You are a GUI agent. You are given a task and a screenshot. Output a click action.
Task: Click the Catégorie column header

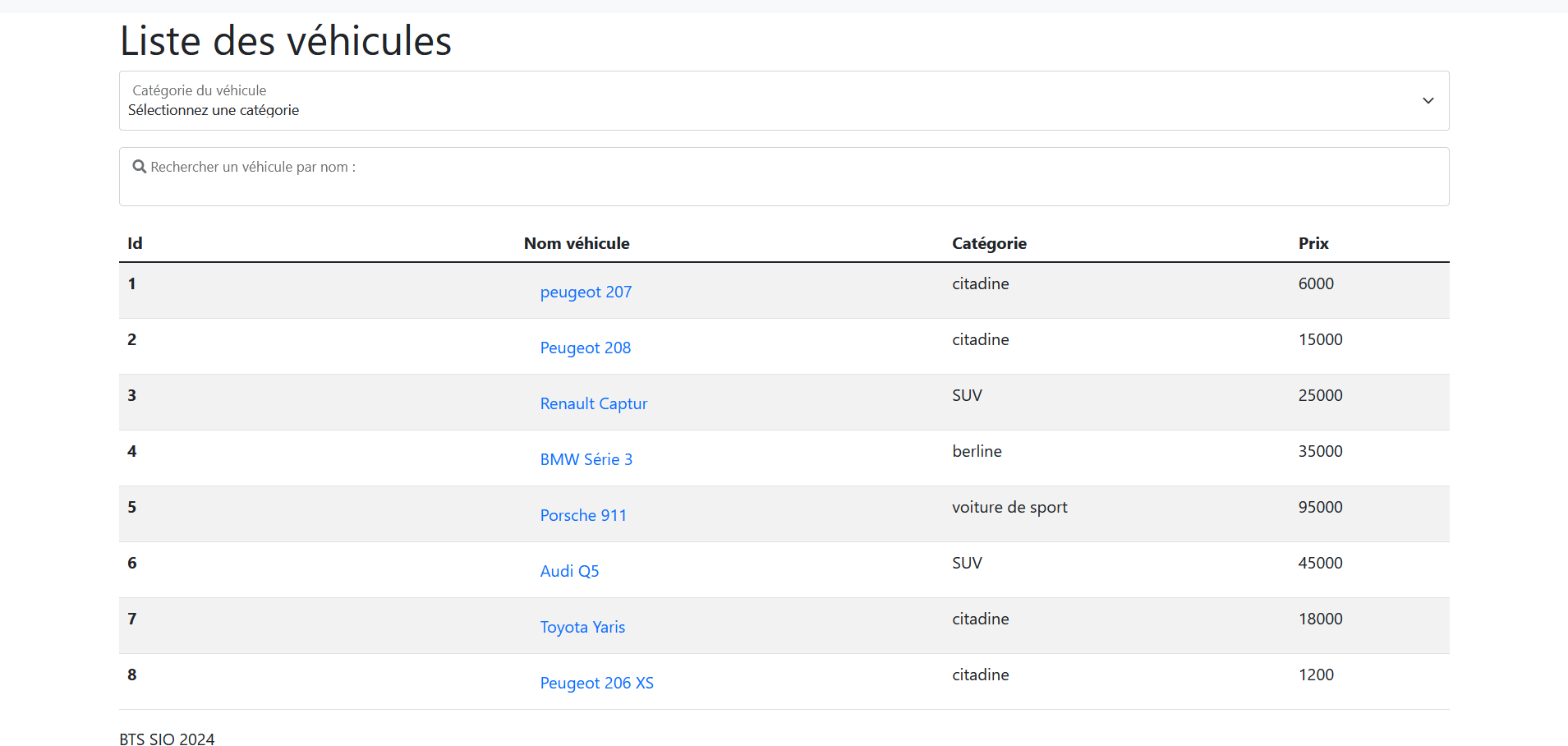click(x=989, y=243)
